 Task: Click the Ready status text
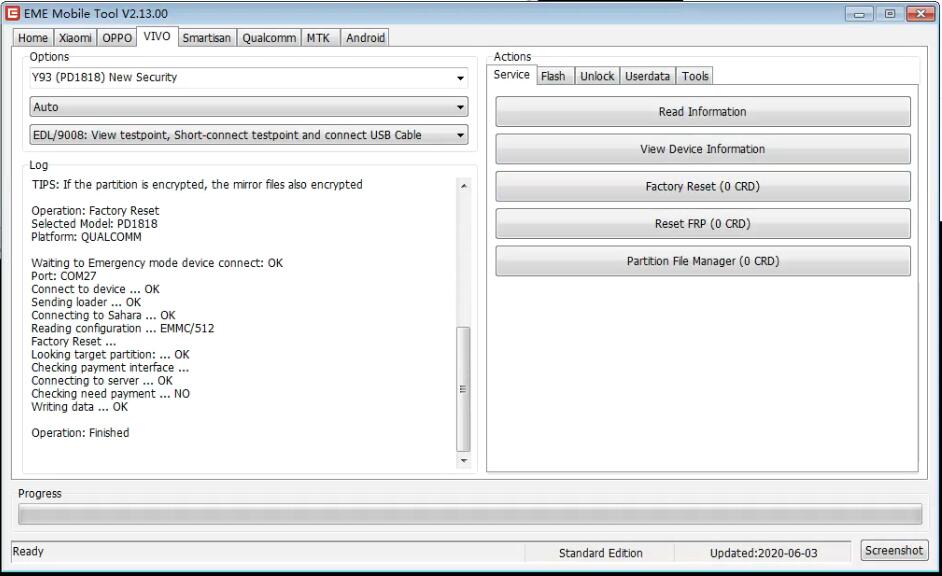point(28,551)
